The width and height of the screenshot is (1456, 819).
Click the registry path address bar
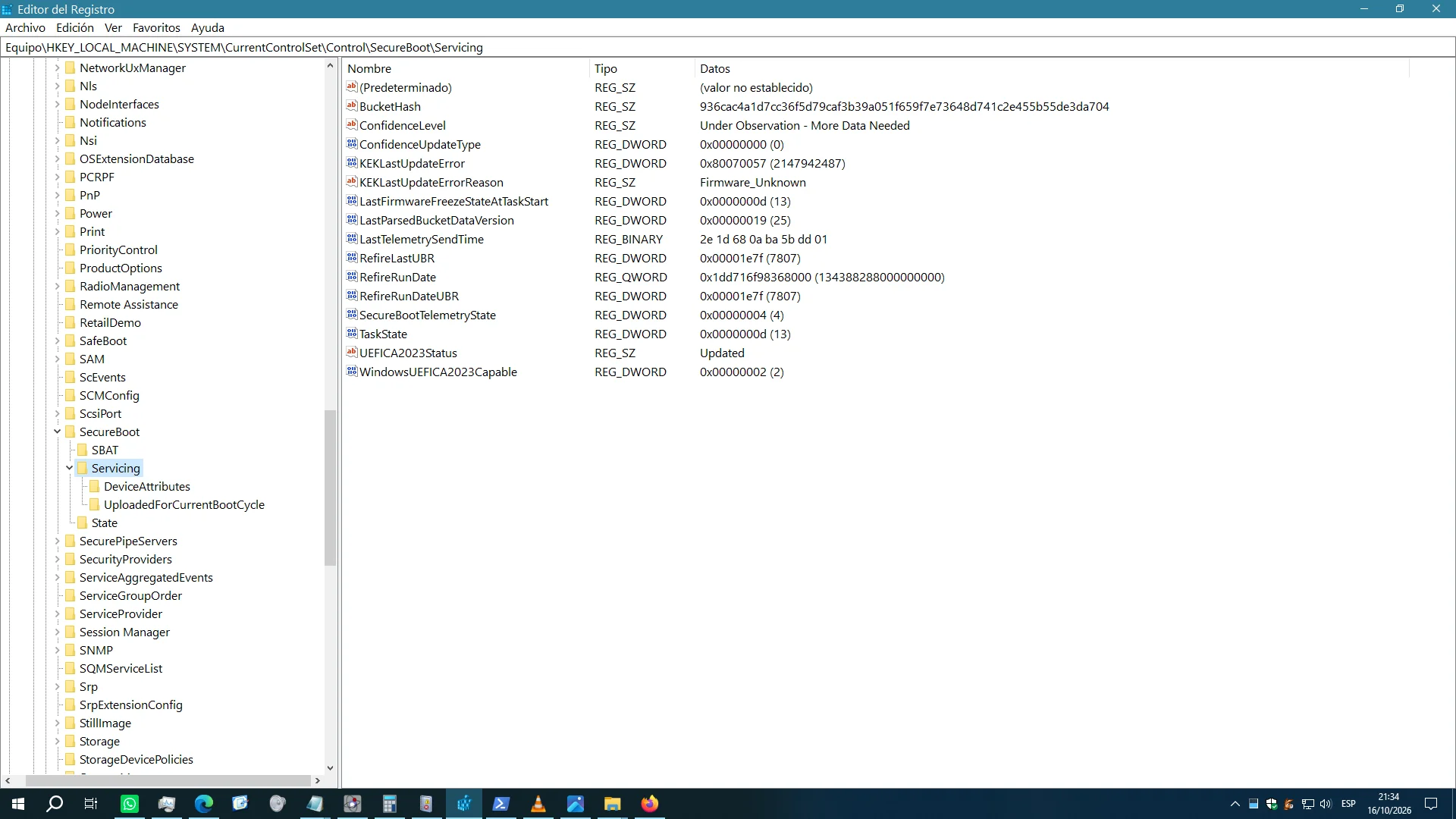point(728,47)
